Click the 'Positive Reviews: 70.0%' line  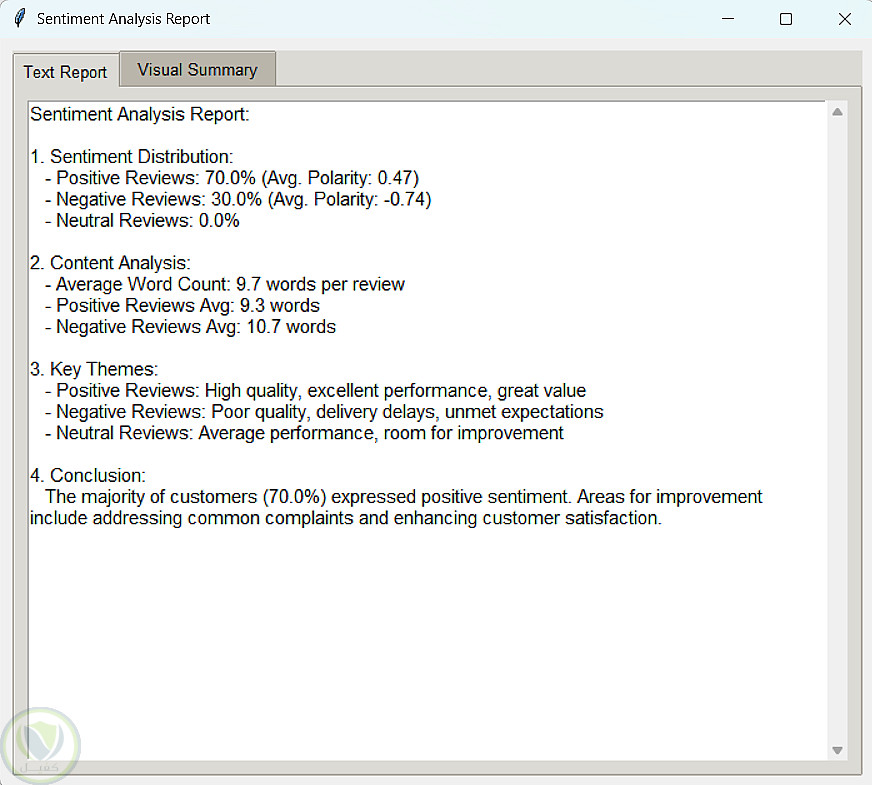point(232,178)
